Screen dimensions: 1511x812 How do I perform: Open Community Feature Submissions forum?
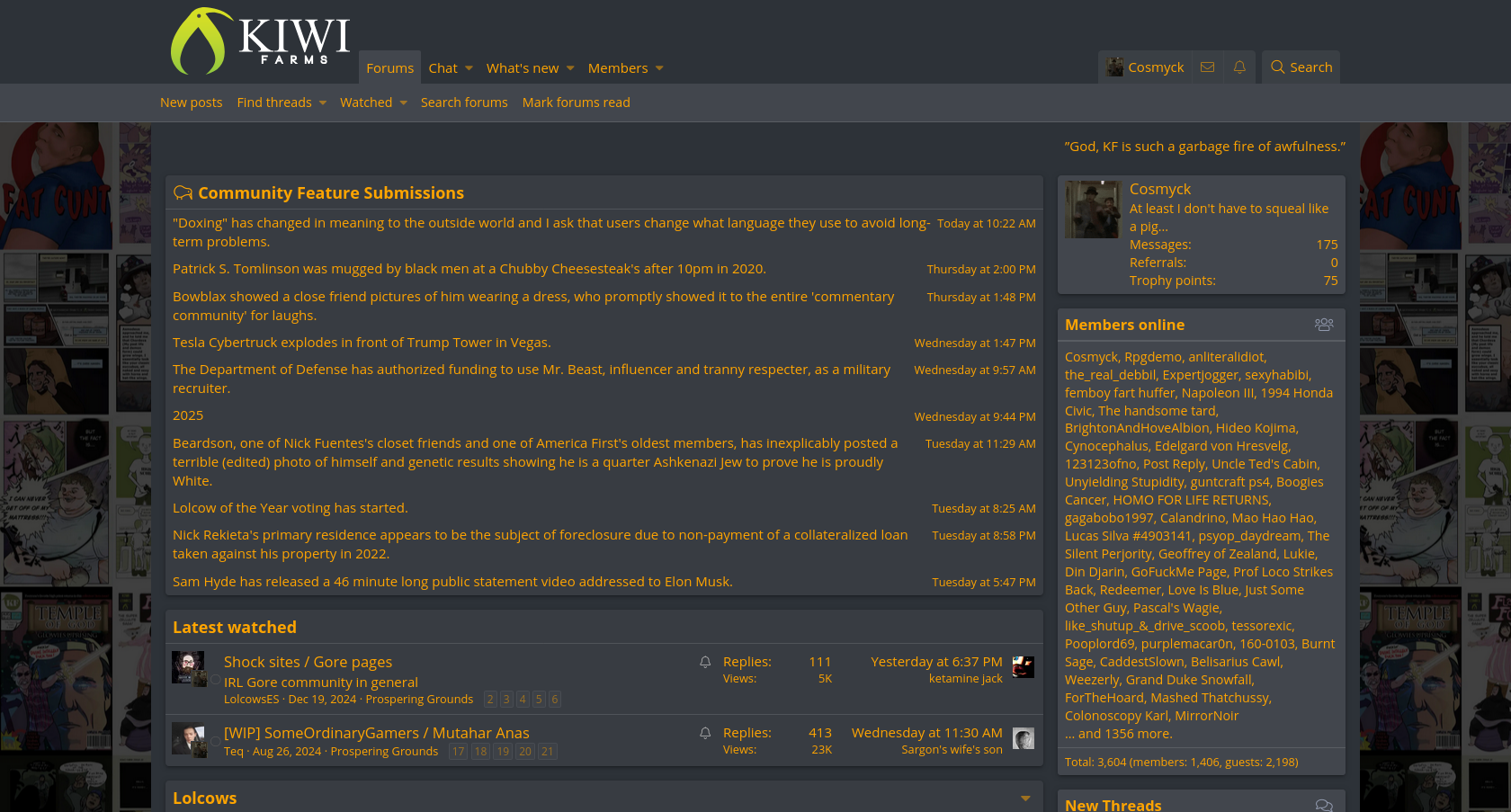331,192
